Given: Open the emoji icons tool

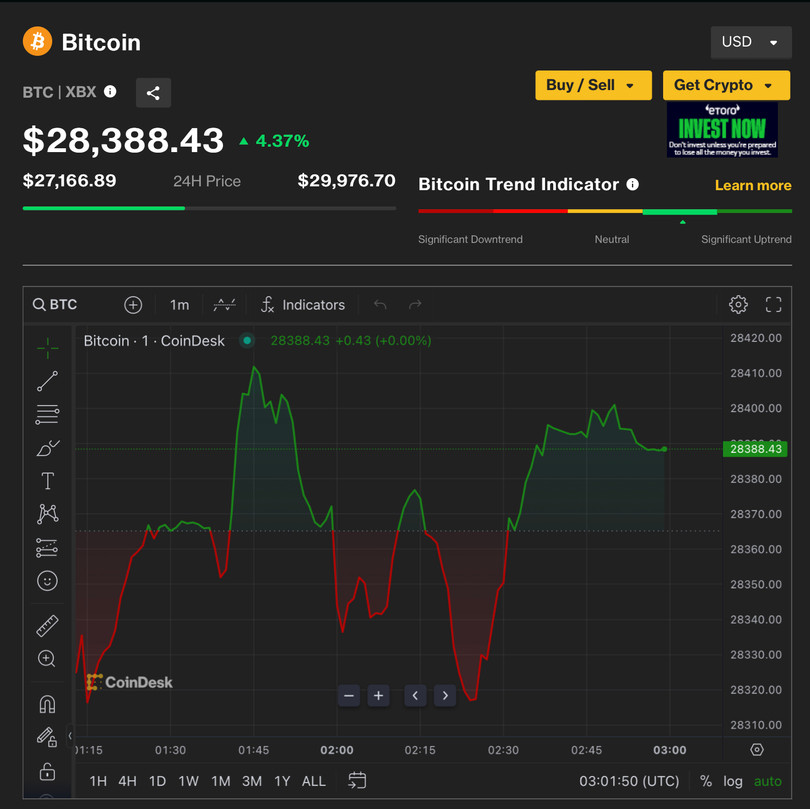Looking at the screenshot, I should click(x=47, y=581).
